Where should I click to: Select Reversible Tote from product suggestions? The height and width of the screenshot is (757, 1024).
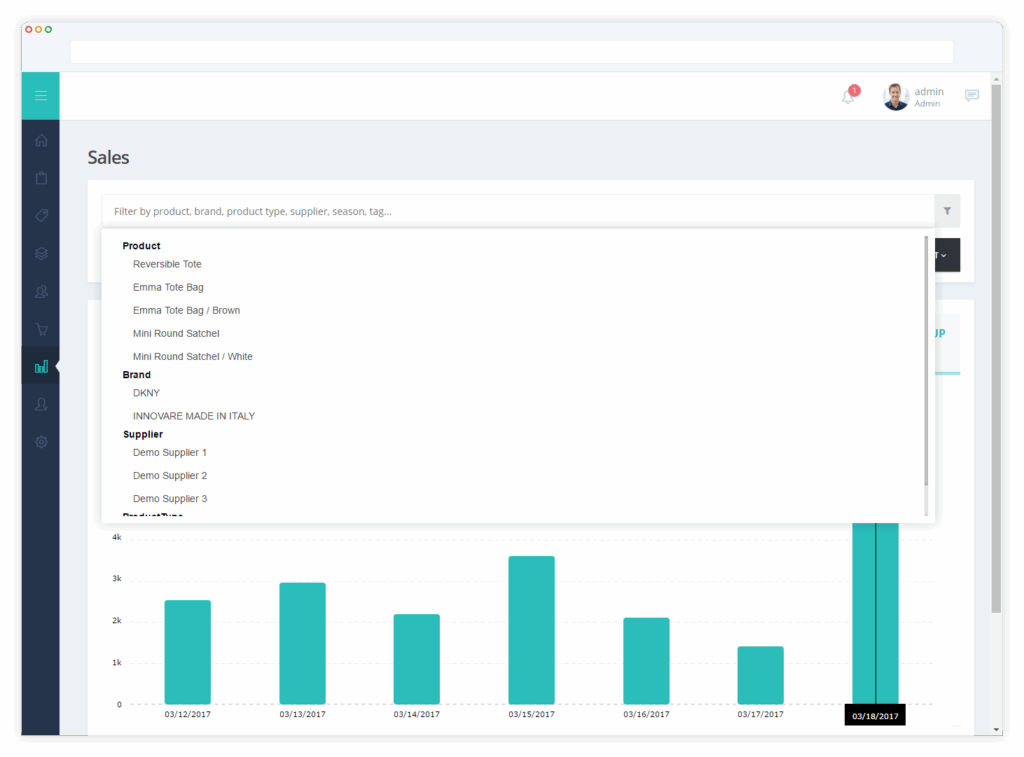click(167, 264)
